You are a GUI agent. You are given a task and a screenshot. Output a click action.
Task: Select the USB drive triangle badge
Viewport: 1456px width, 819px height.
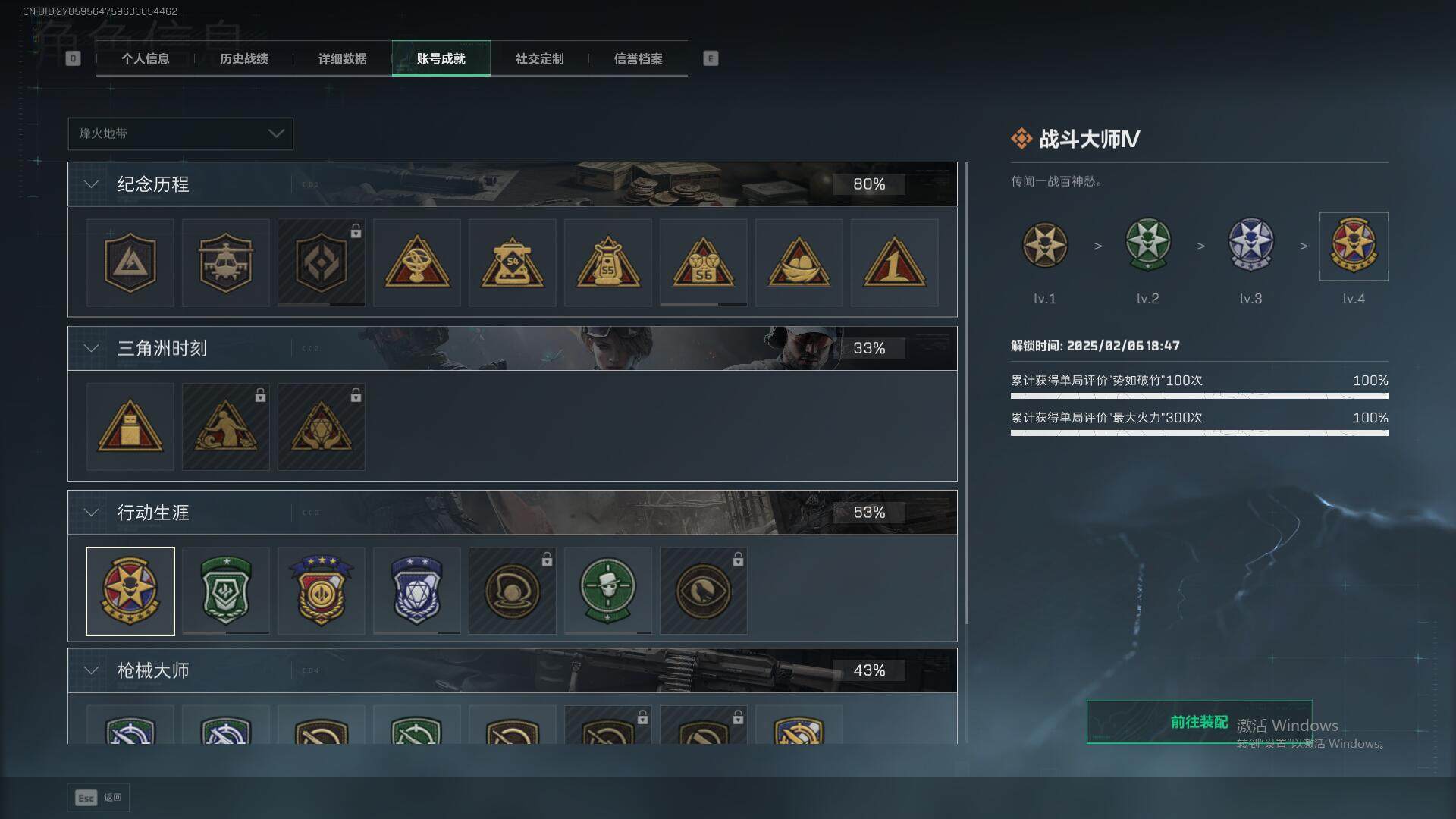[x=130, y=426]
